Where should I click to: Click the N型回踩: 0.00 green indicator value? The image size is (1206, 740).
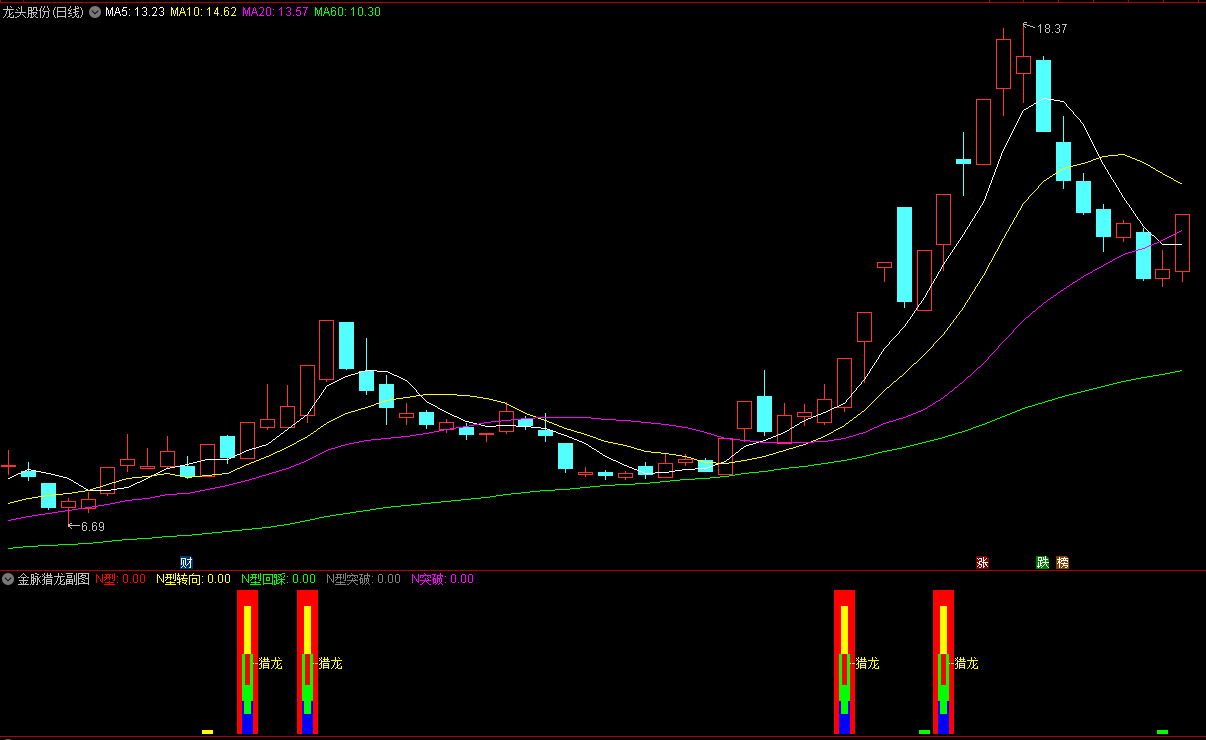[x=279, y=579]
